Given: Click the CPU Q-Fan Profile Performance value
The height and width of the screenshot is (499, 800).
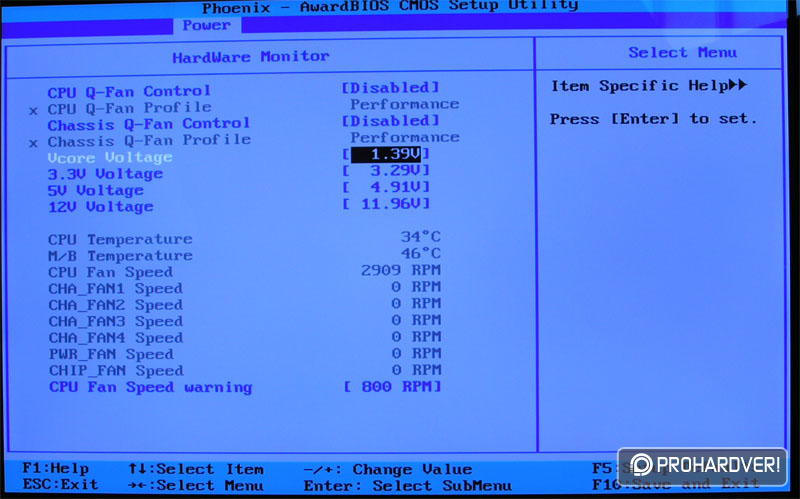Looking at the screenshot, I should tap(405, 105).
